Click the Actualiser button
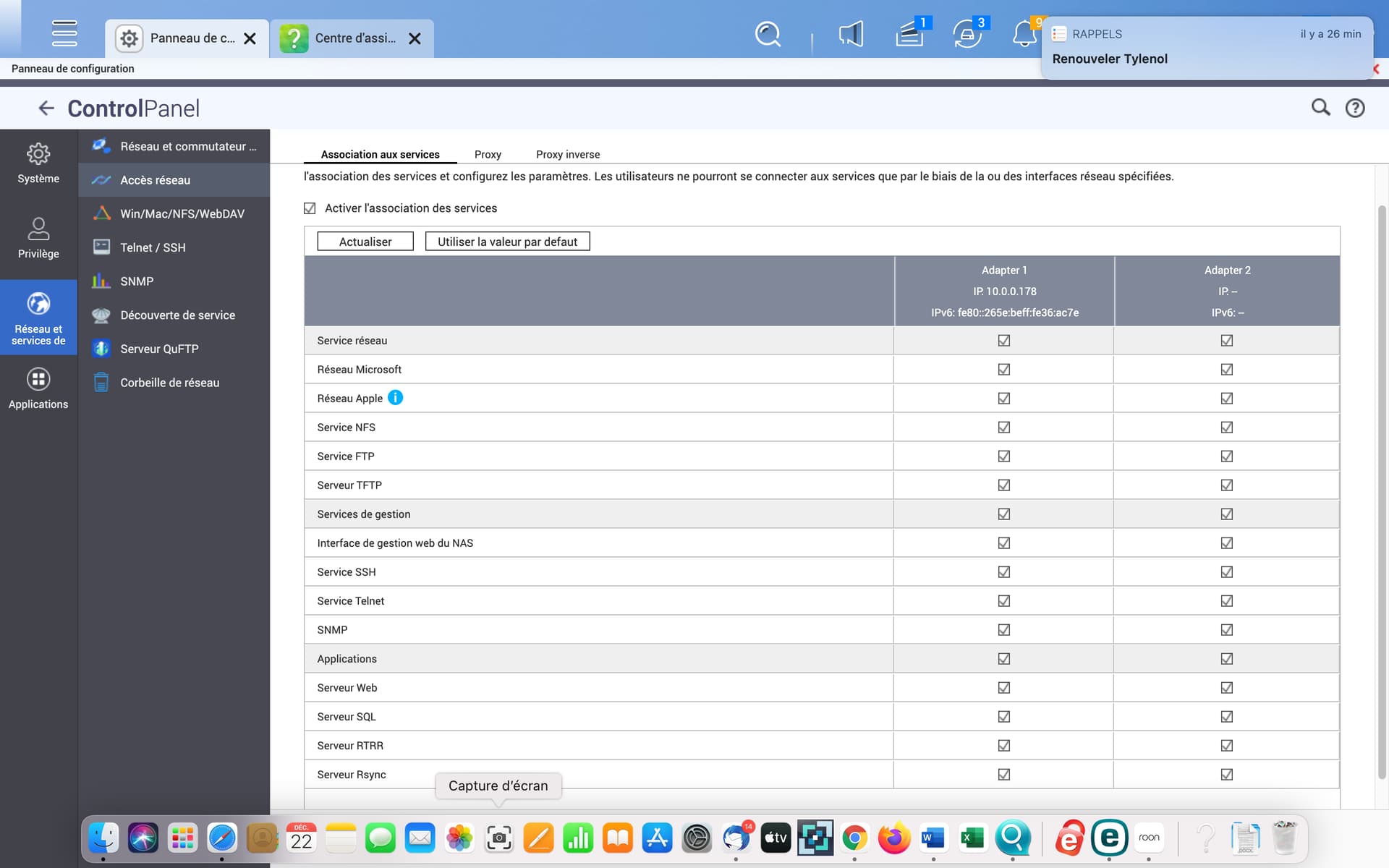Screen dimensions: 1389x868 [365, 242]
